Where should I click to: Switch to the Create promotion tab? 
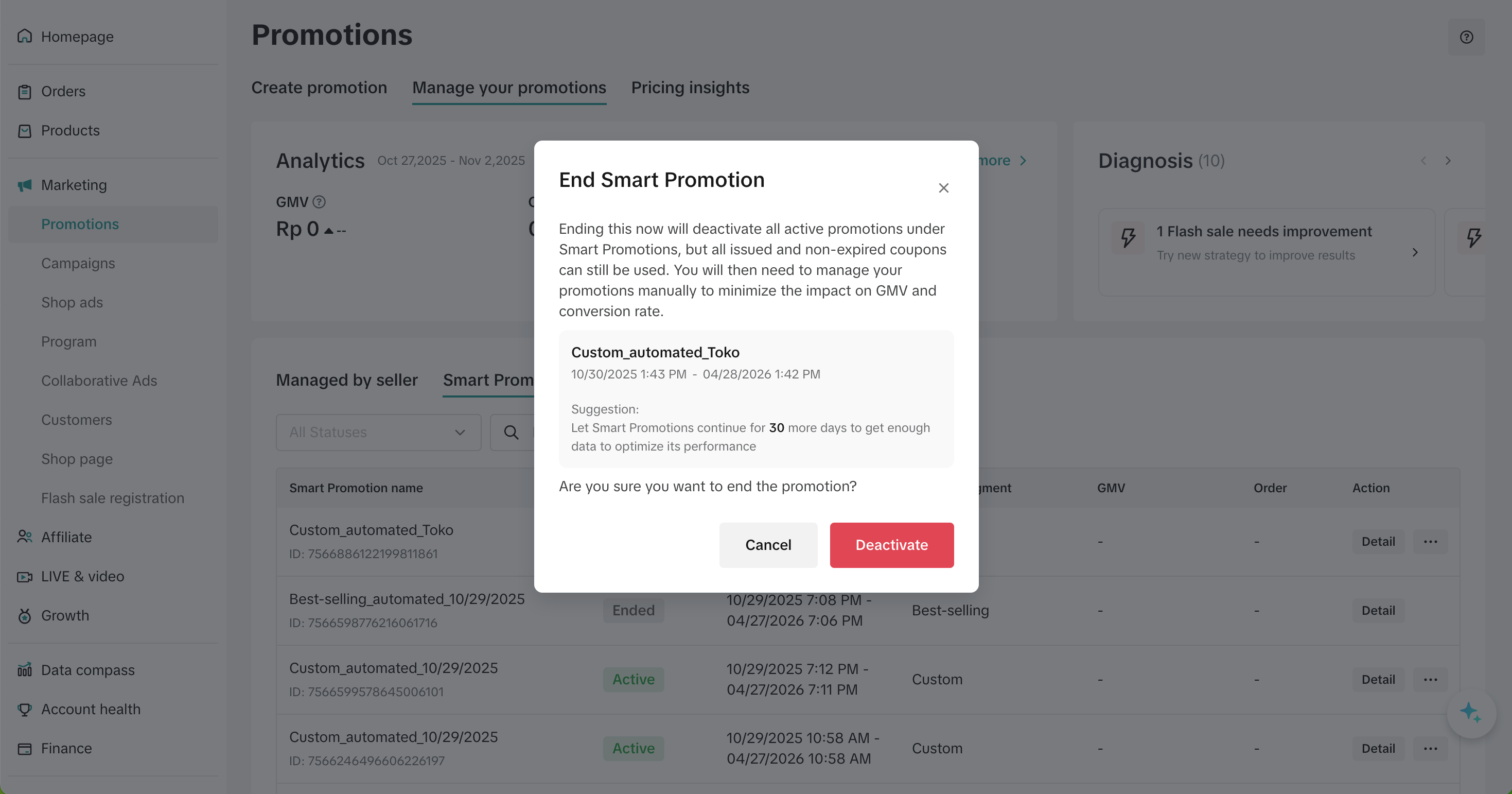click(319, 88)
